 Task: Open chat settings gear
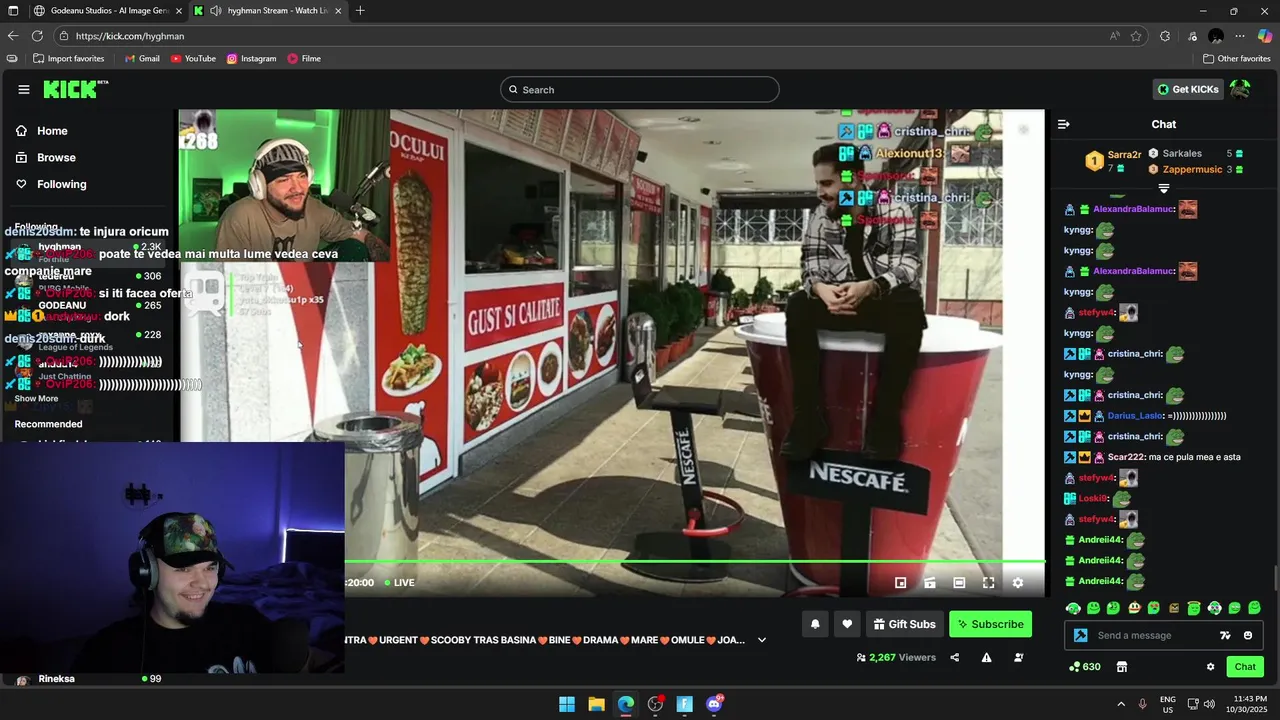1210,667
